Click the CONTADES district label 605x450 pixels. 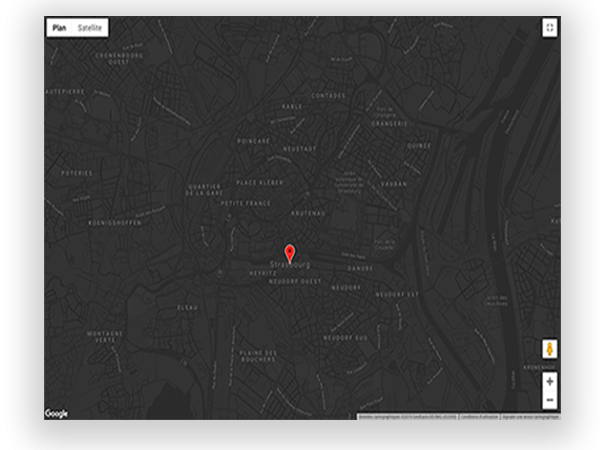328,96
